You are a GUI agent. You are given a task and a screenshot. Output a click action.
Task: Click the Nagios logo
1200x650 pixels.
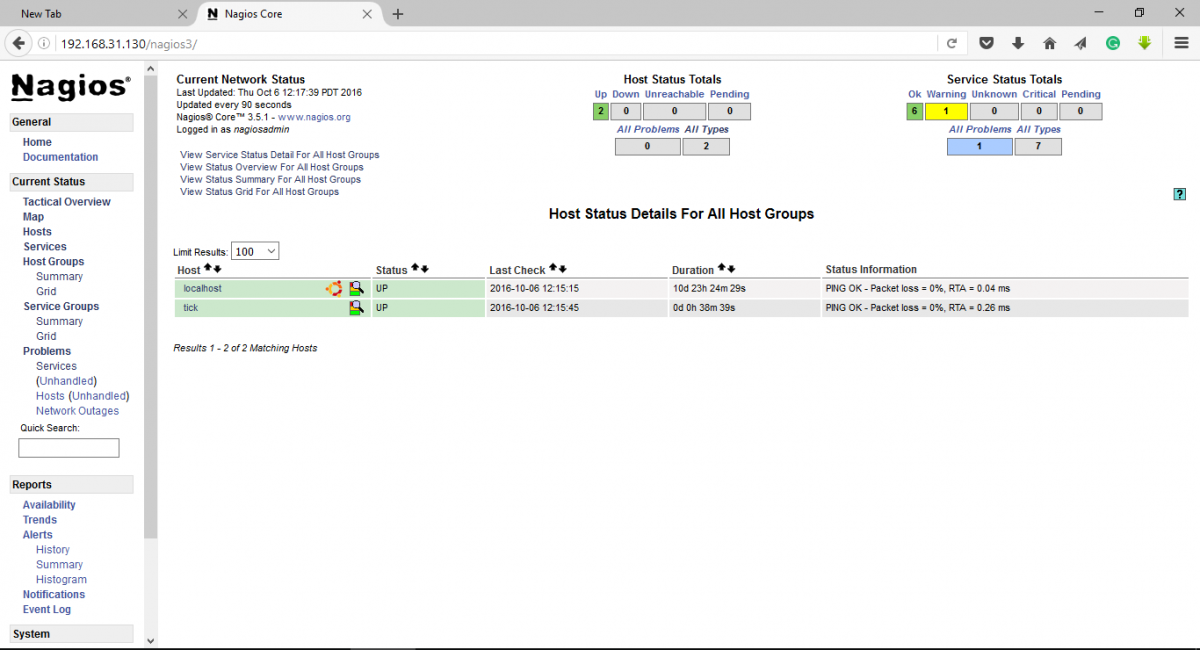click(70, 87)
